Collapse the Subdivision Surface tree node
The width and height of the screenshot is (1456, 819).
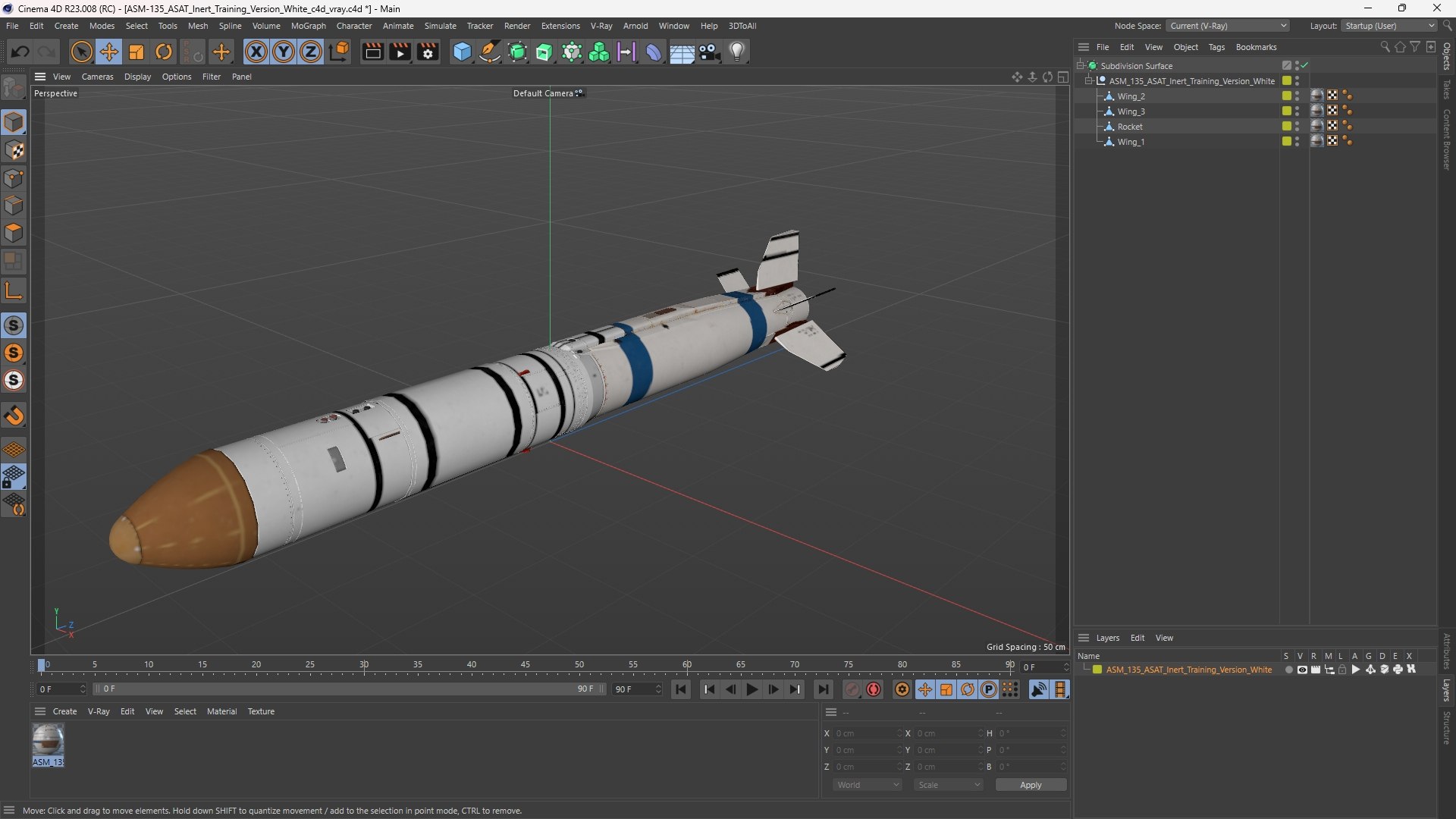1081,66
